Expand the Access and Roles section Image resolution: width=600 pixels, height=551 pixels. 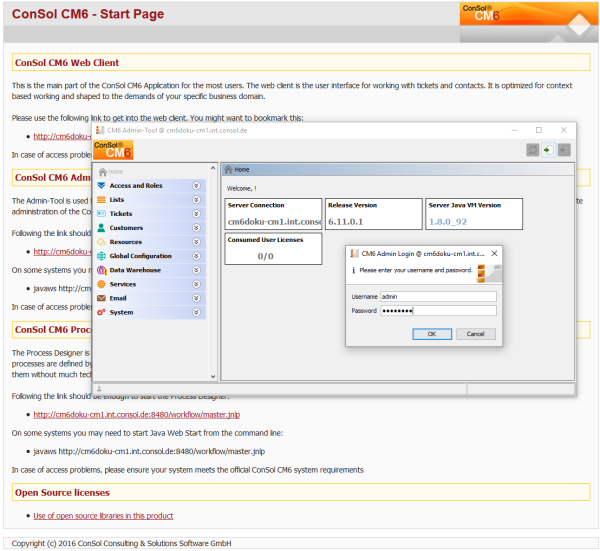pyautogui.click(x=196, y=186)
